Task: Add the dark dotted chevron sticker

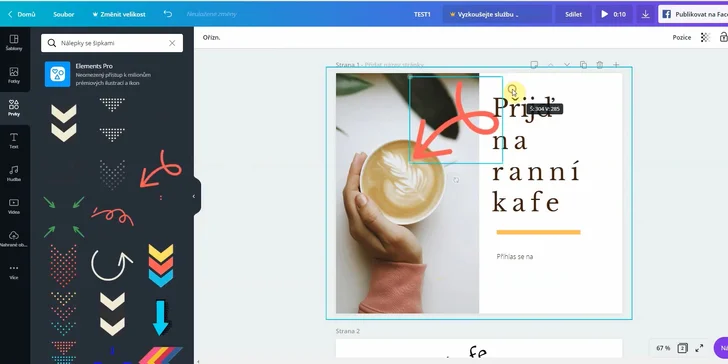Action: tap(112, 174)
